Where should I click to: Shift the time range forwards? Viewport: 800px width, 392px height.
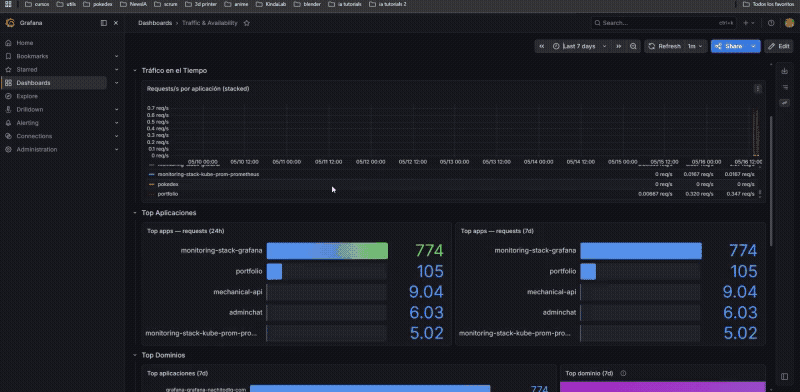(x=618, y=46)
